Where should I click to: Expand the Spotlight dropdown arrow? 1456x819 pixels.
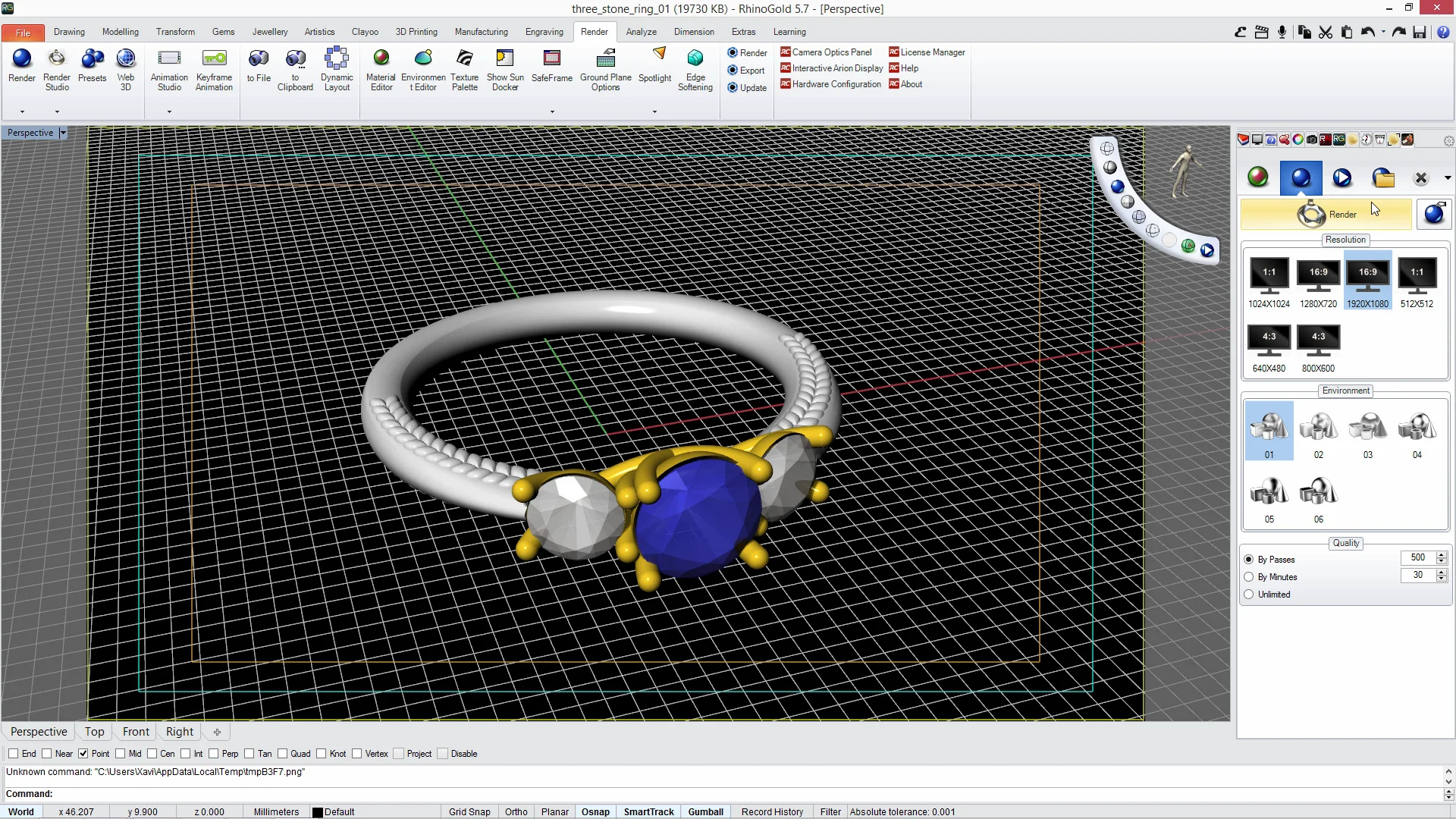point(654,111)
